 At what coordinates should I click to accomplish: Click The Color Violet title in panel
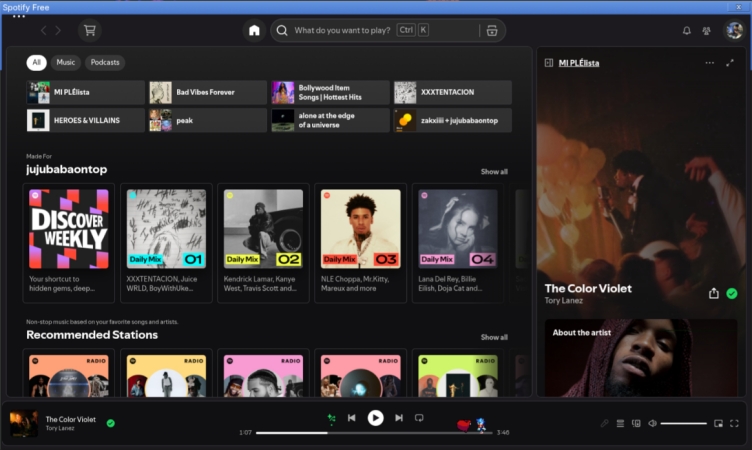(588, 288)
